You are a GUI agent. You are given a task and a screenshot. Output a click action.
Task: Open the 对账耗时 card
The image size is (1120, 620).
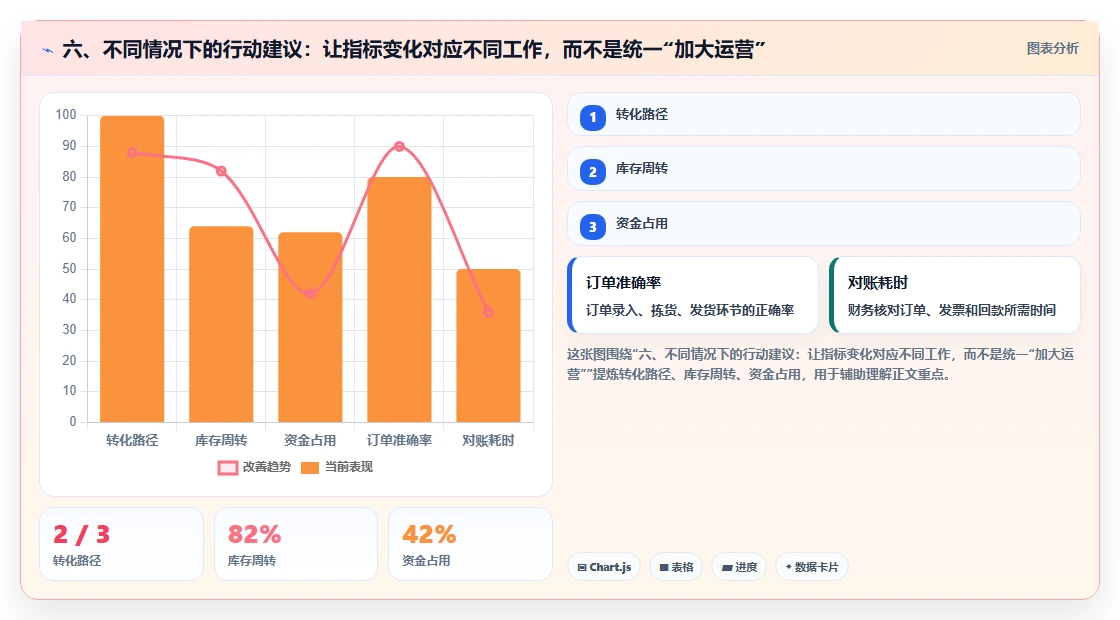click(x=955, y=295)
